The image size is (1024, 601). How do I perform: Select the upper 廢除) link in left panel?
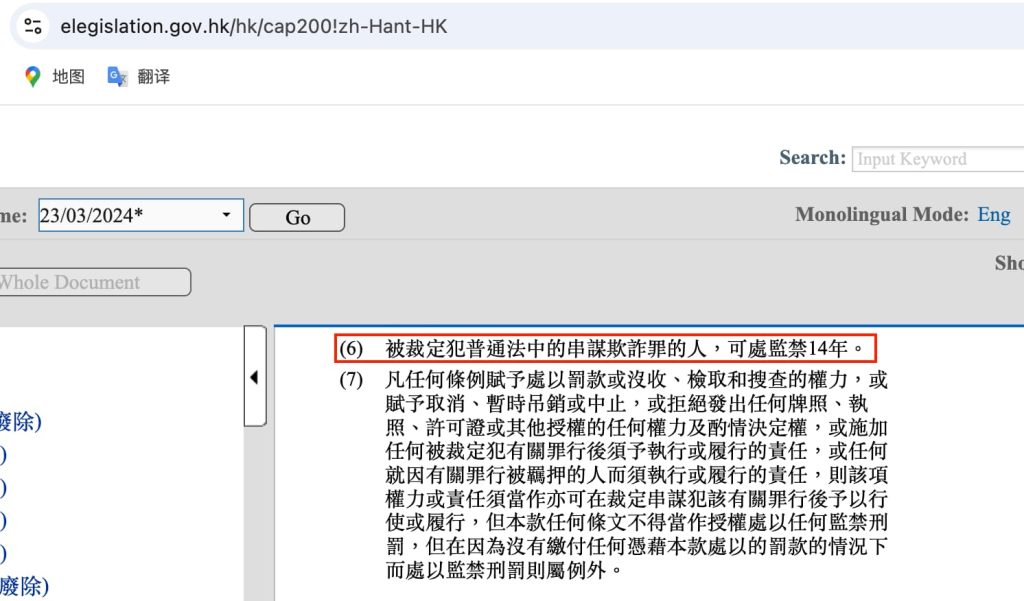(21, 422)
